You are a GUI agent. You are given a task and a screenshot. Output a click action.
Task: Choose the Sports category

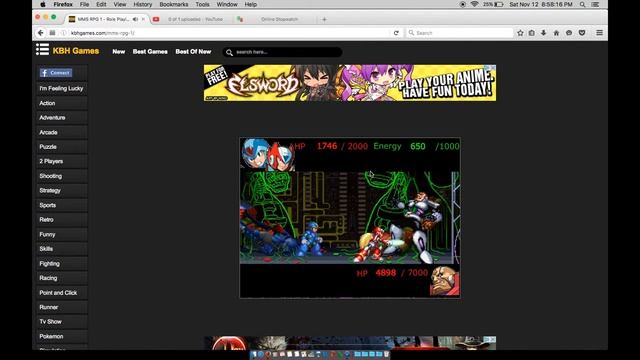(x=62, y=205)
